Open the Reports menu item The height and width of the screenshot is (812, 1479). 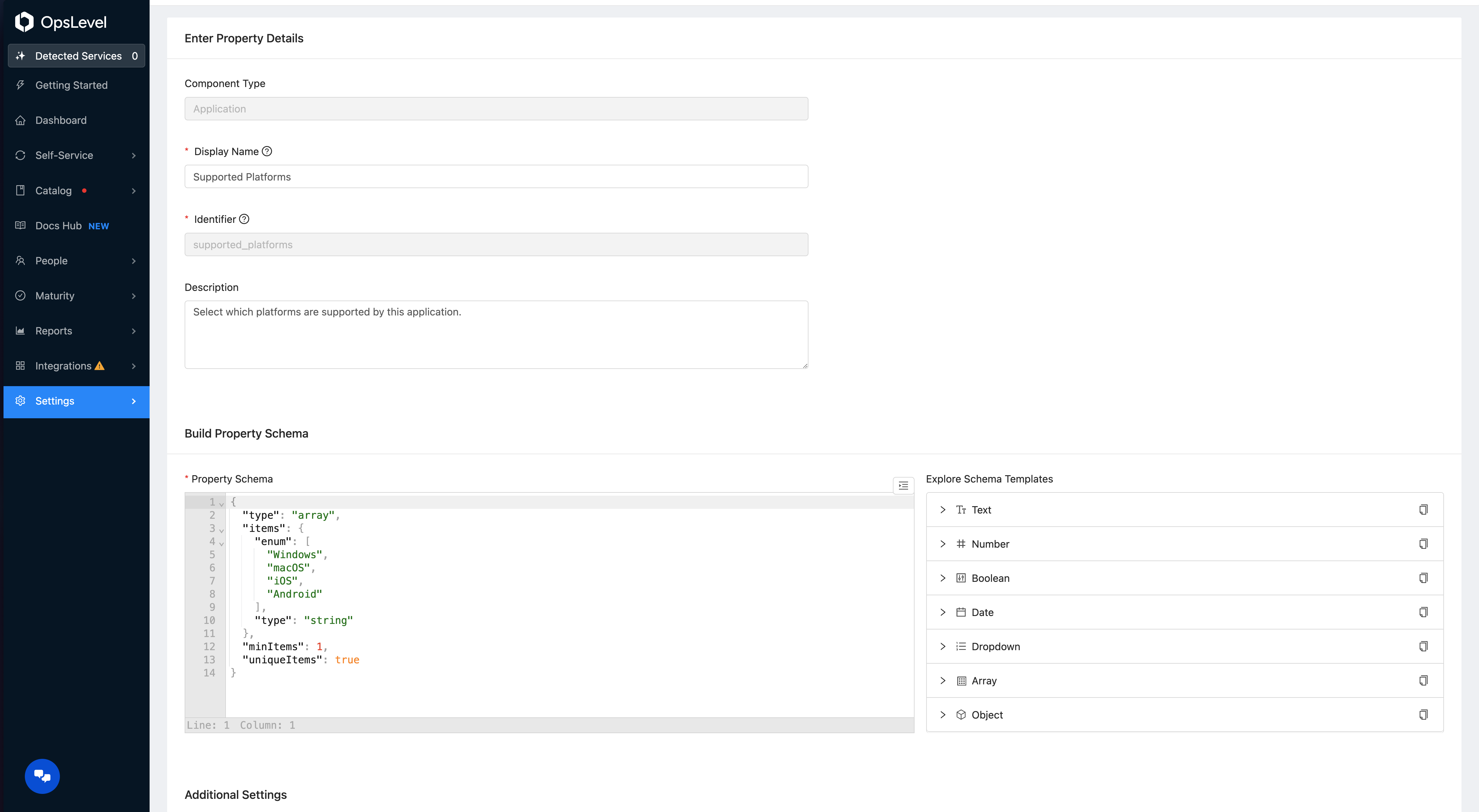pyautogui.click(x=76, y=331)
